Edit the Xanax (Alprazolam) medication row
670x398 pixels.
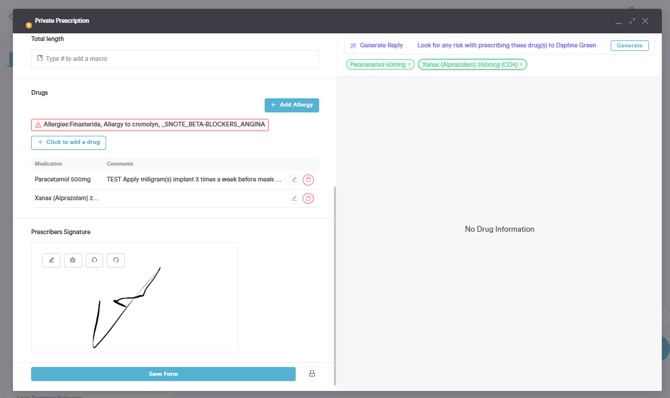[x=294, y=198]
